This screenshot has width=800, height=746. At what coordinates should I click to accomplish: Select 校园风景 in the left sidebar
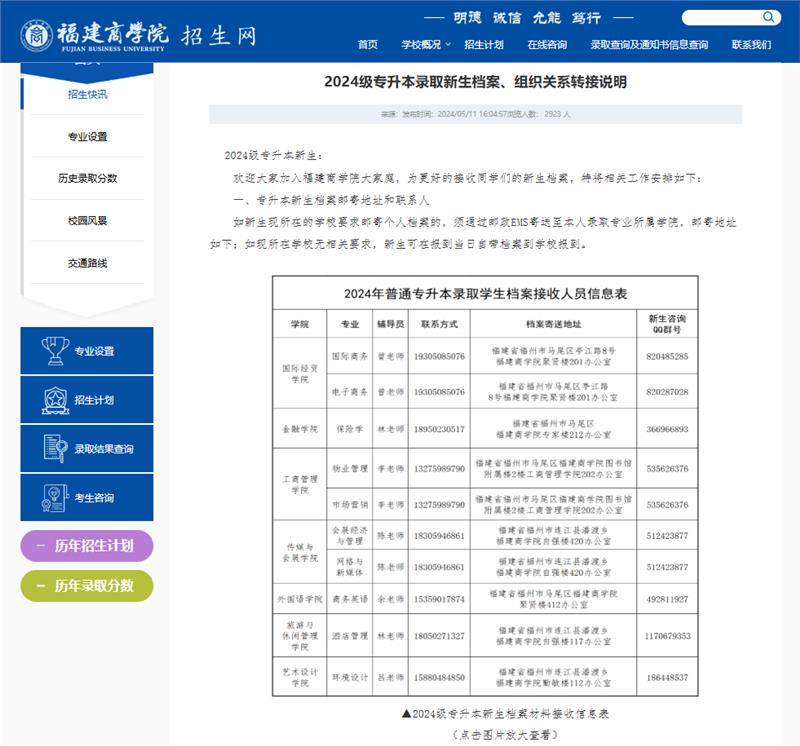87,220
